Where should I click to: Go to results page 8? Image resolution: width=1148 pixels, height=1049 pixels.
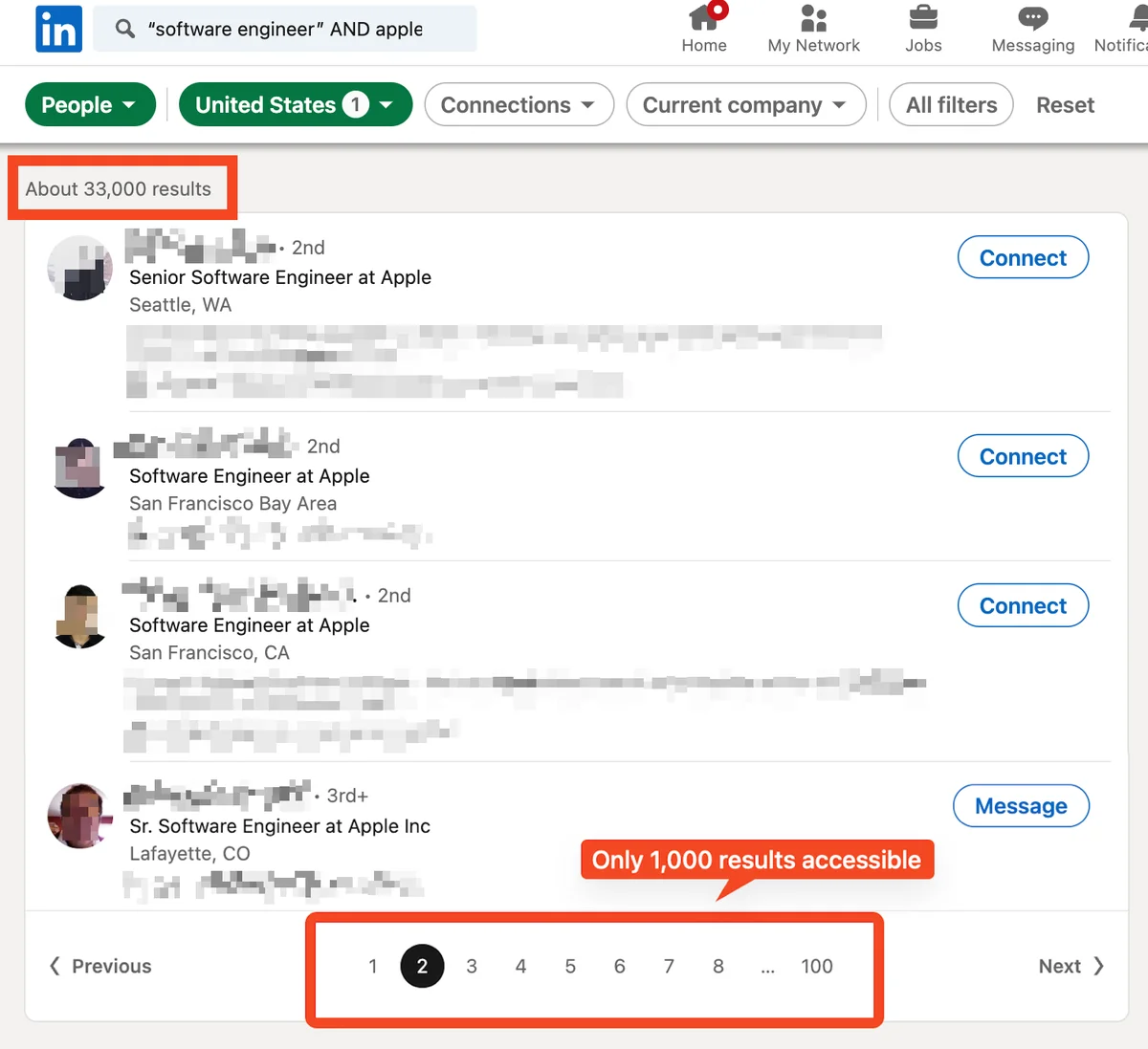[x=718, y=966]
